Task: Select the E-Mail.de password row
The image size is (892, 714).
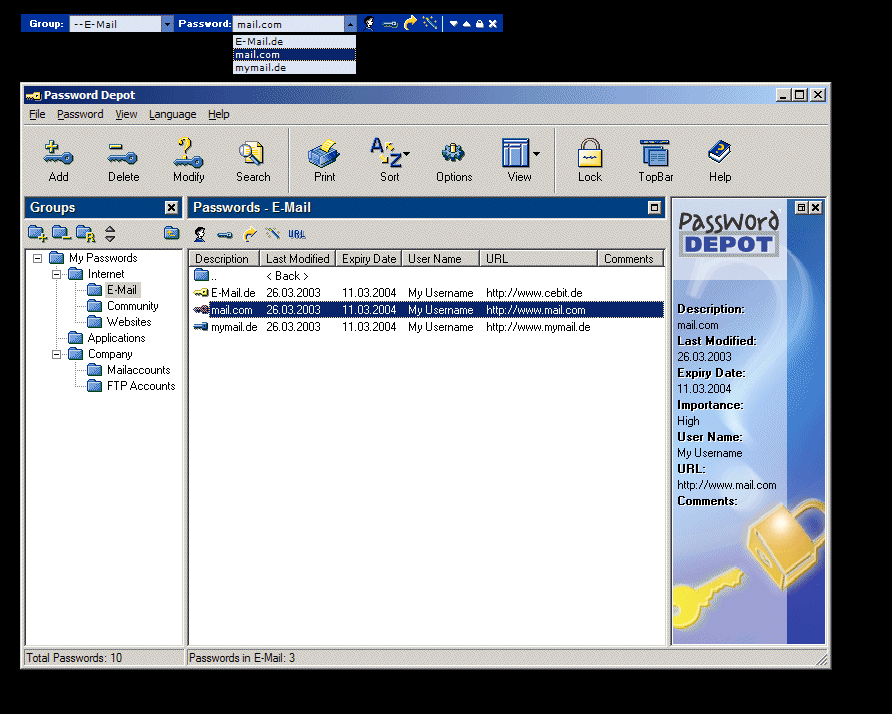Action: coord(427,293)
